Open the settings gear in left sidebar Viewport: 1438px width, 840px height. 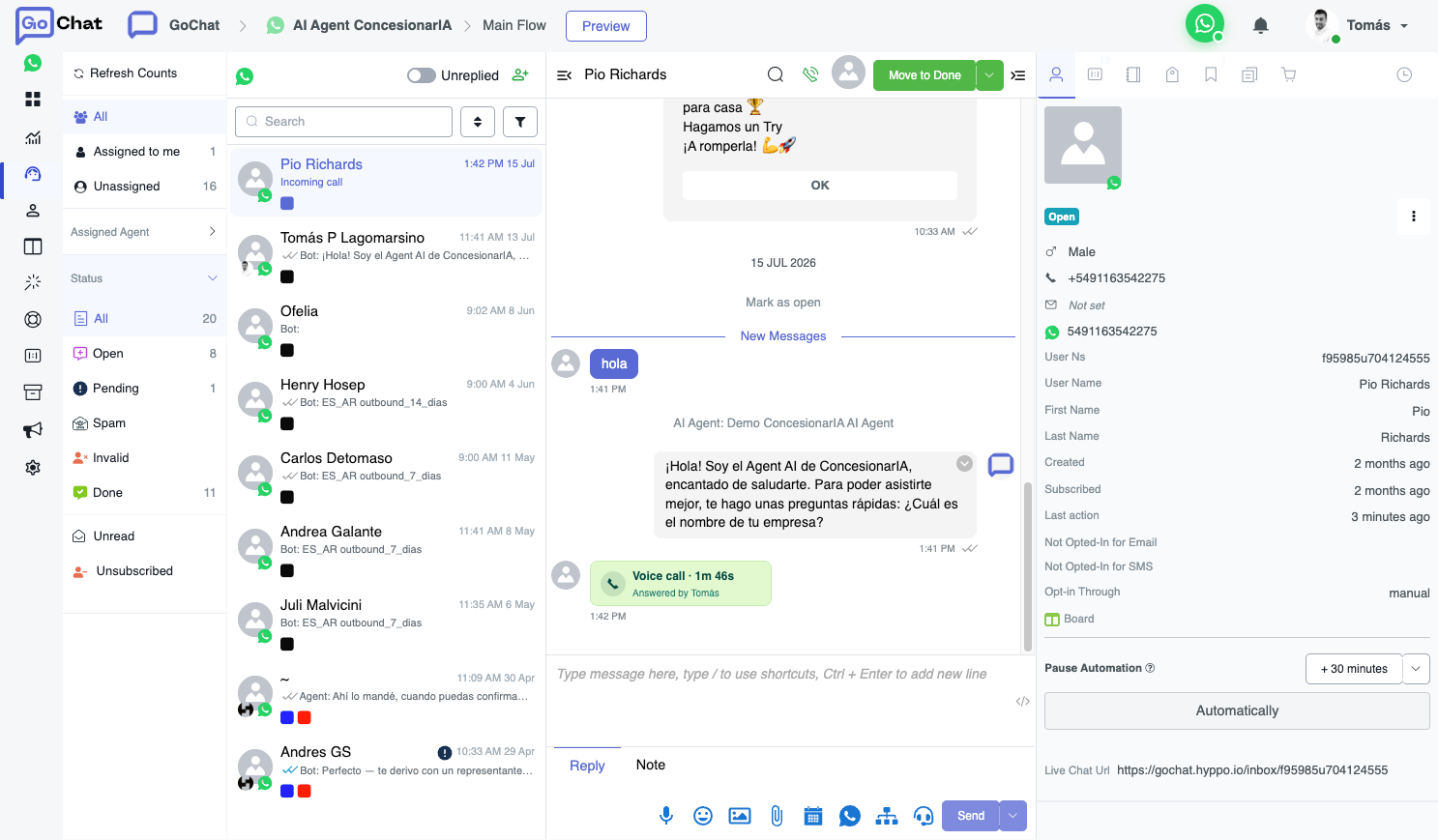[33, 467]
